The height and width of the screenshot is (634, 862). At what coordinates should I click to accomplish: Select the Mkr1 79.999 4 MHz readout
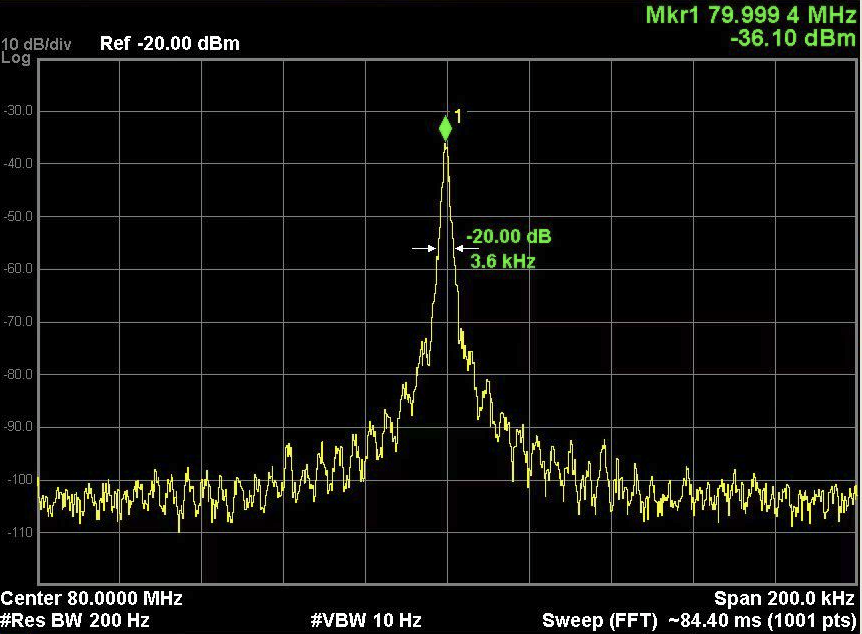point(750,15)
